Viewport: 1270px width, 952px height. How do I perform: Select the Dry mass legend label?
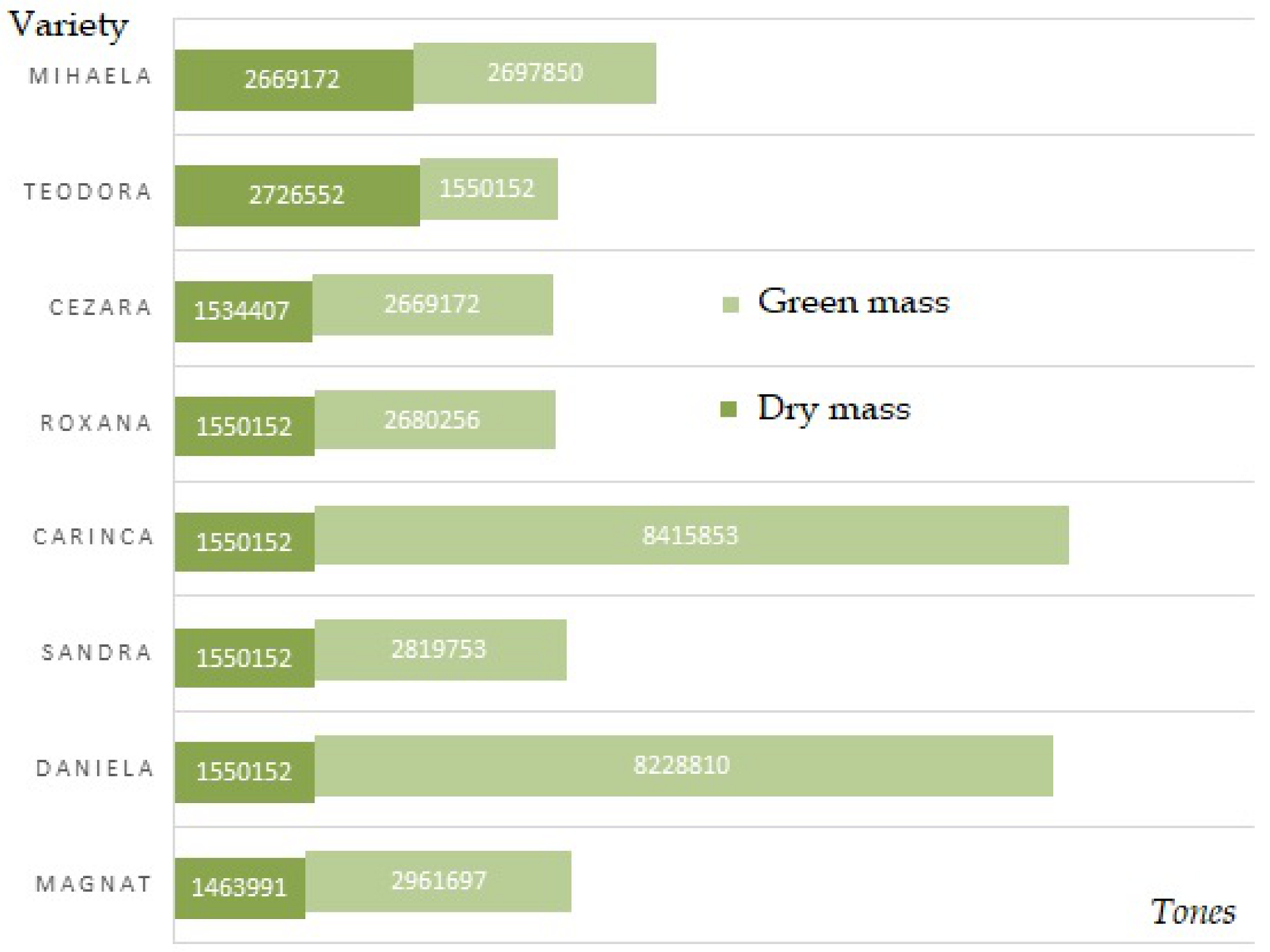(833, 408)
